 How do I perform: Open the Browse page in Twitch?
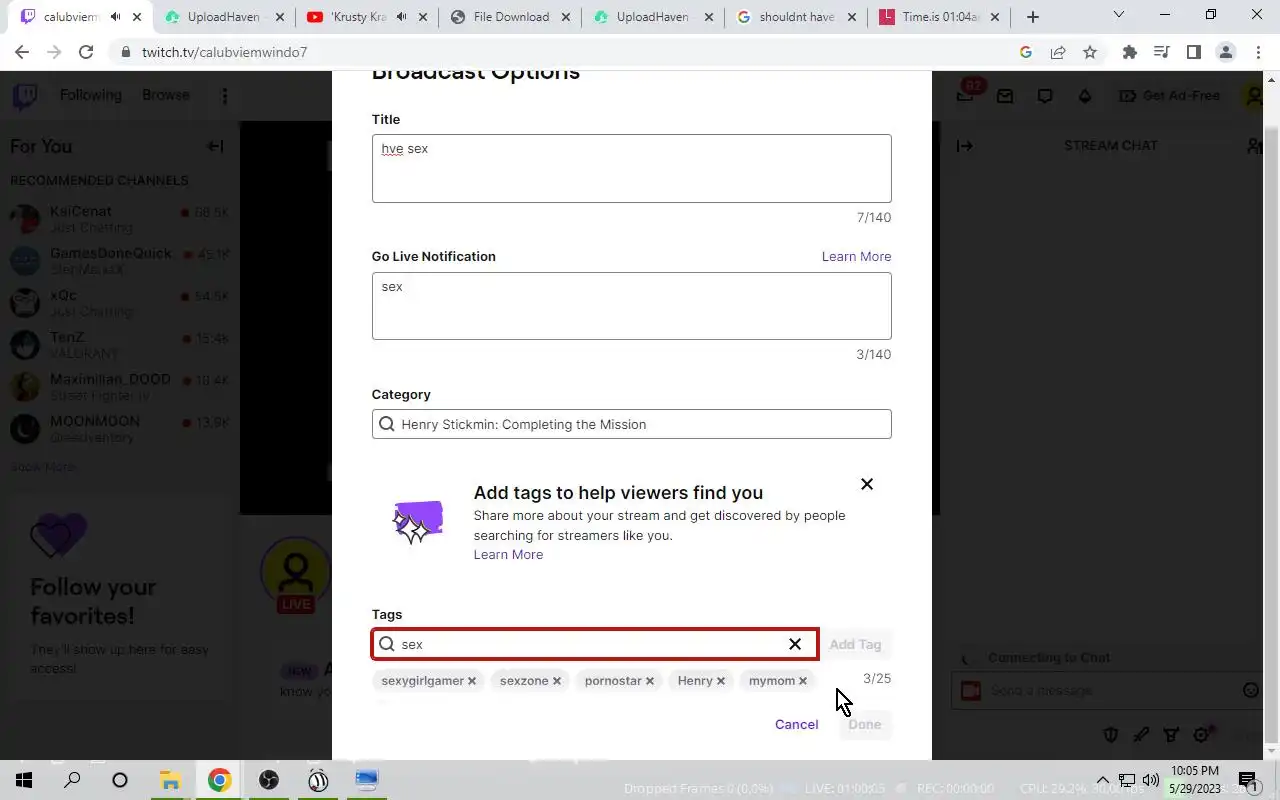(x=165, y=95)
